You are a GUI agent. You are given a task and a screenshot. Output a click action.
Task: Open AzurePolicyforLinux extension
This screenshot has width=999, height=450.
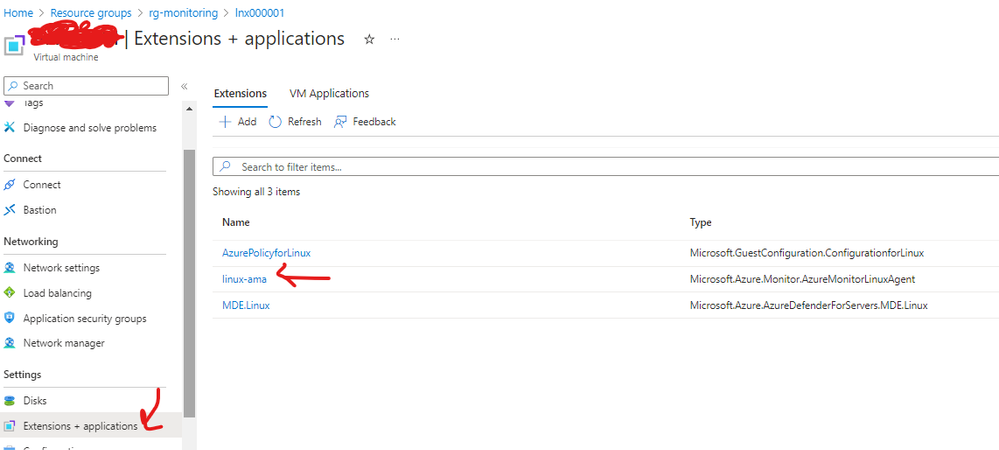pyautogui.click(x=266, y=253)
